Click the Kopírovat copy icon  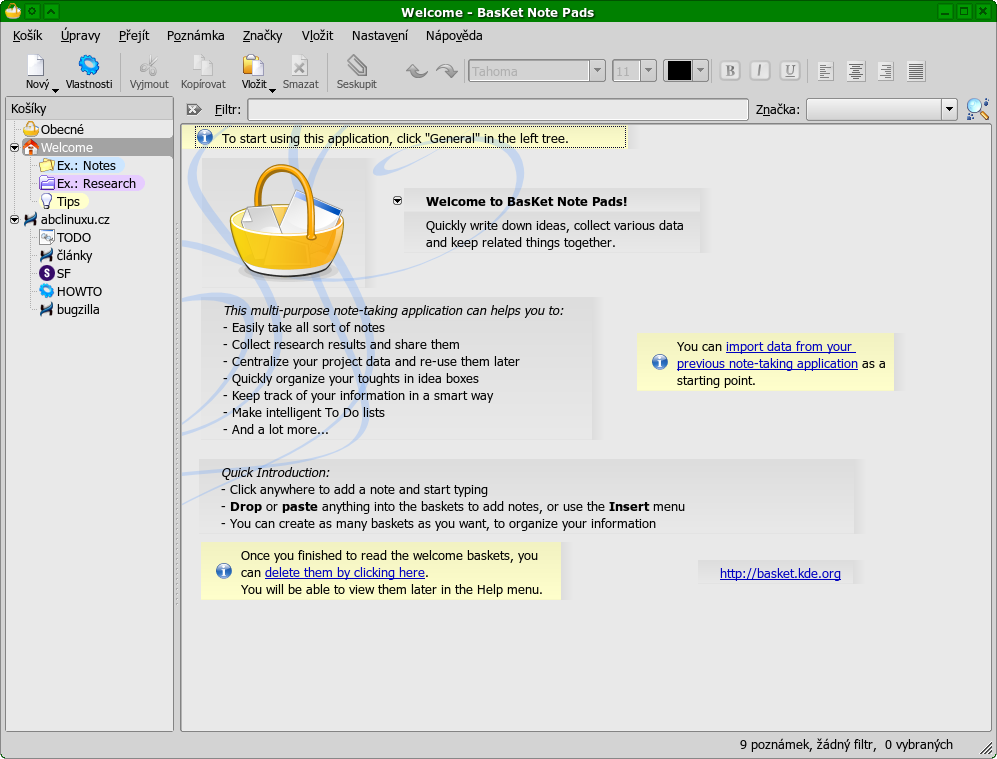pyautogui.click(x=203, y=65)
